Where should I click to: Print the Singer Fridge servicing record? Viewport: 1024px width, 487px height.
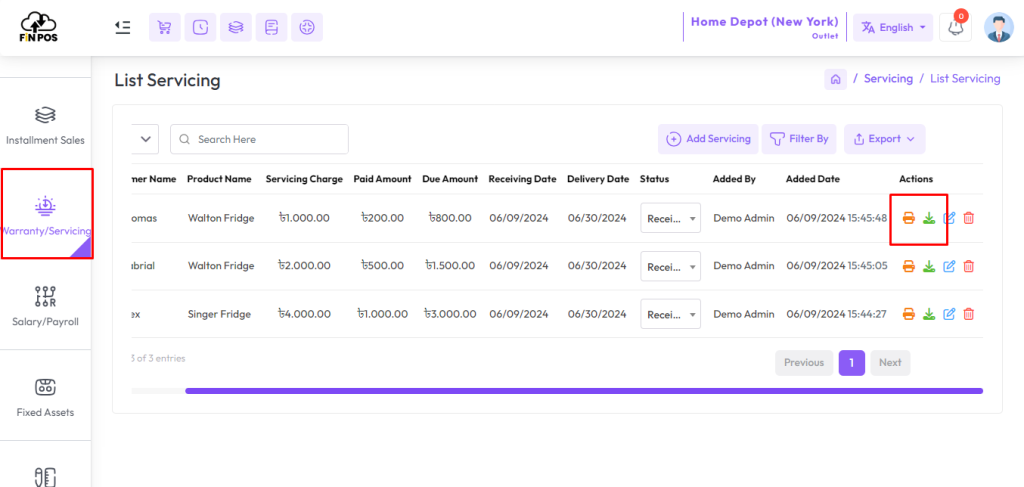908,314
